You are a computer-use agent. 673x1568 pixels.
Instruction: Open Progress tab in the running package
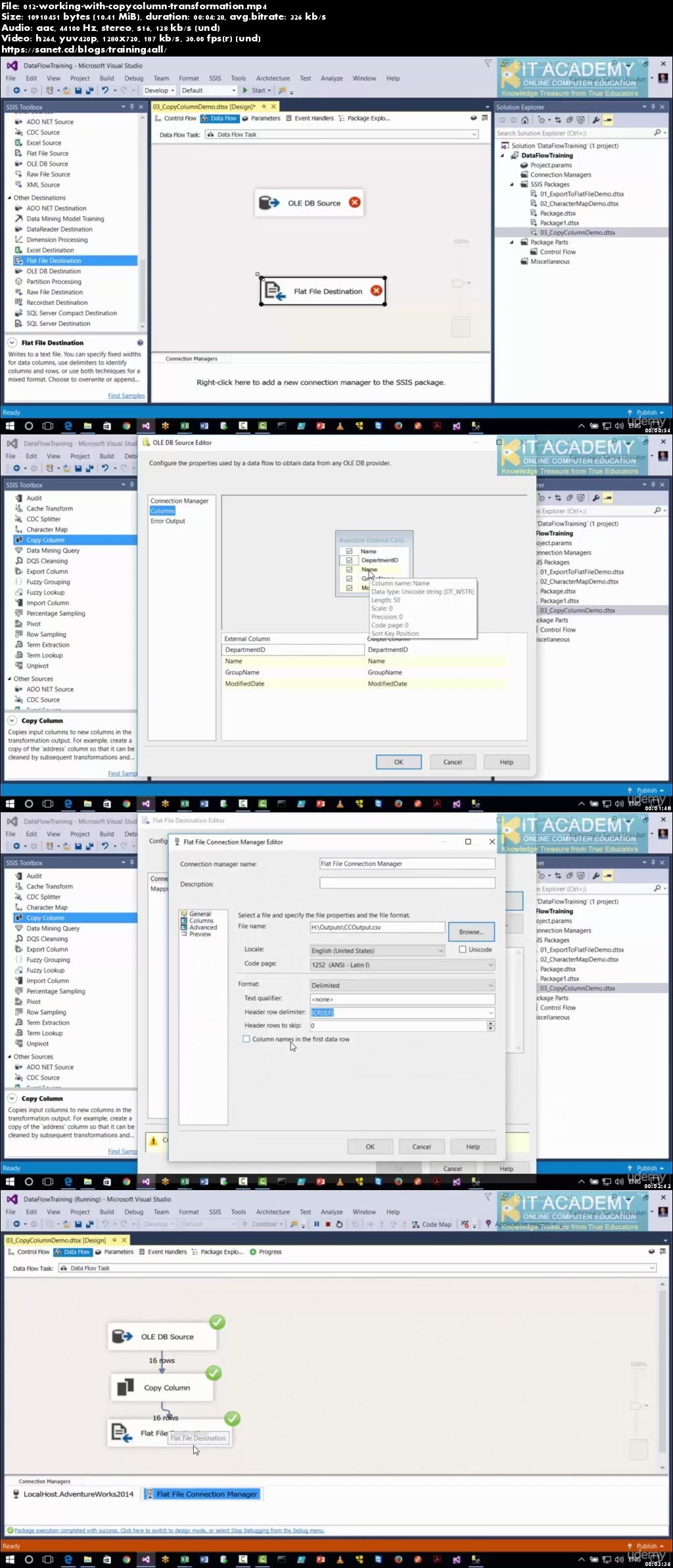point(266,1252)
